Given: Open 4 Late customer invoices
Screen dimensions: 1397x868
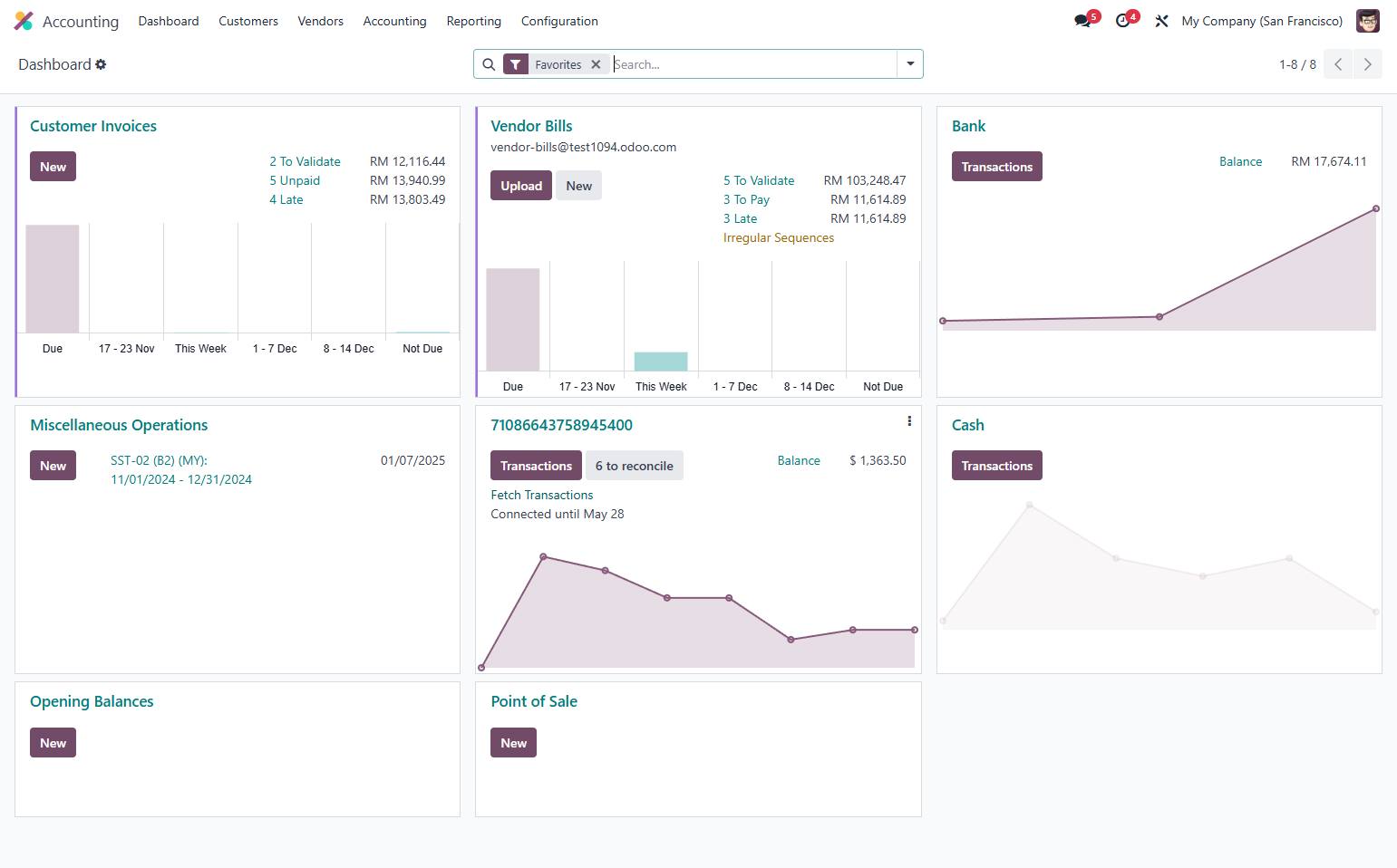Looking at the screenshot, I should tap(286, 199).
